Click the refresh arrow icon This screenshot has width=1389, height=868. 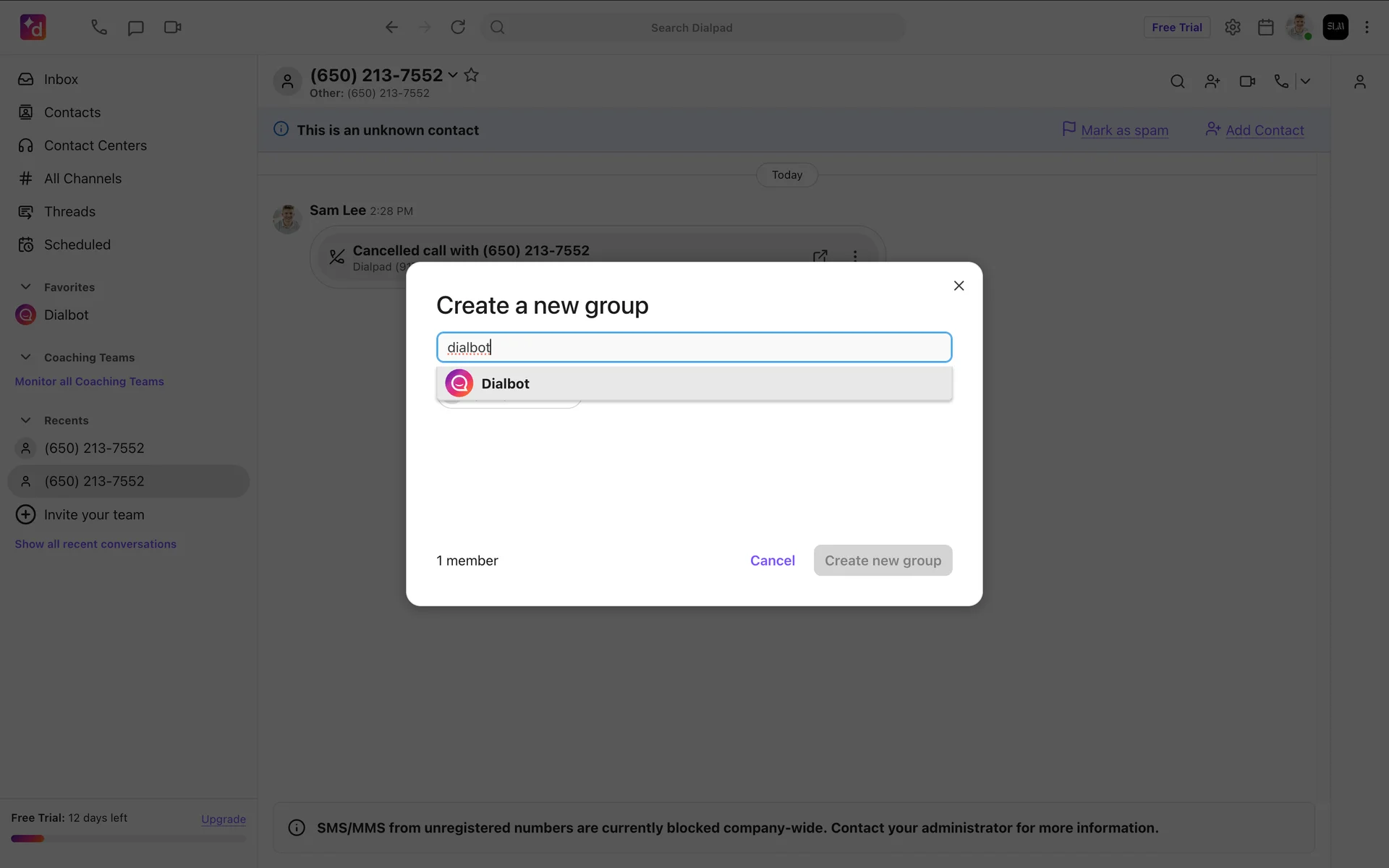click(x=458, y=27)
